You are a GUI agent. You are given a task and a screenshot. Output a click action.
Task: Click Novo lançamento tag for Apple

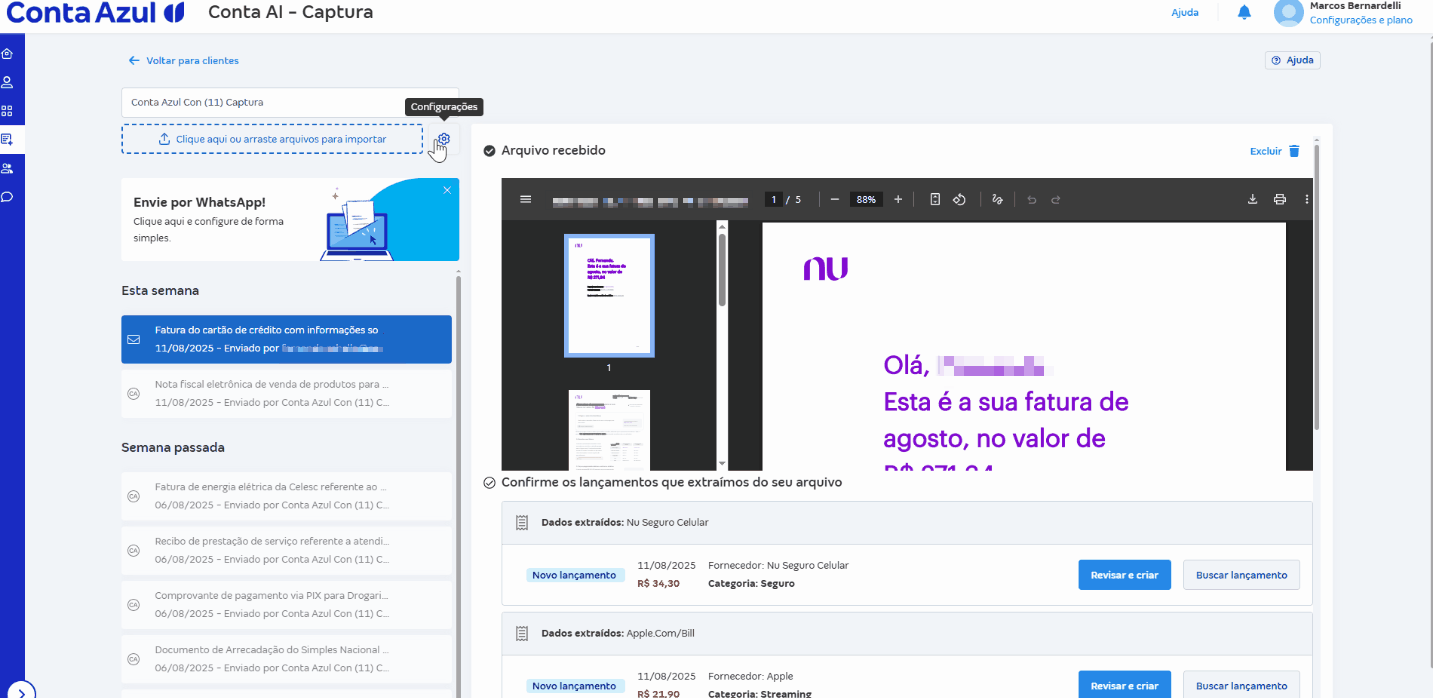click(x=575, y=686)
